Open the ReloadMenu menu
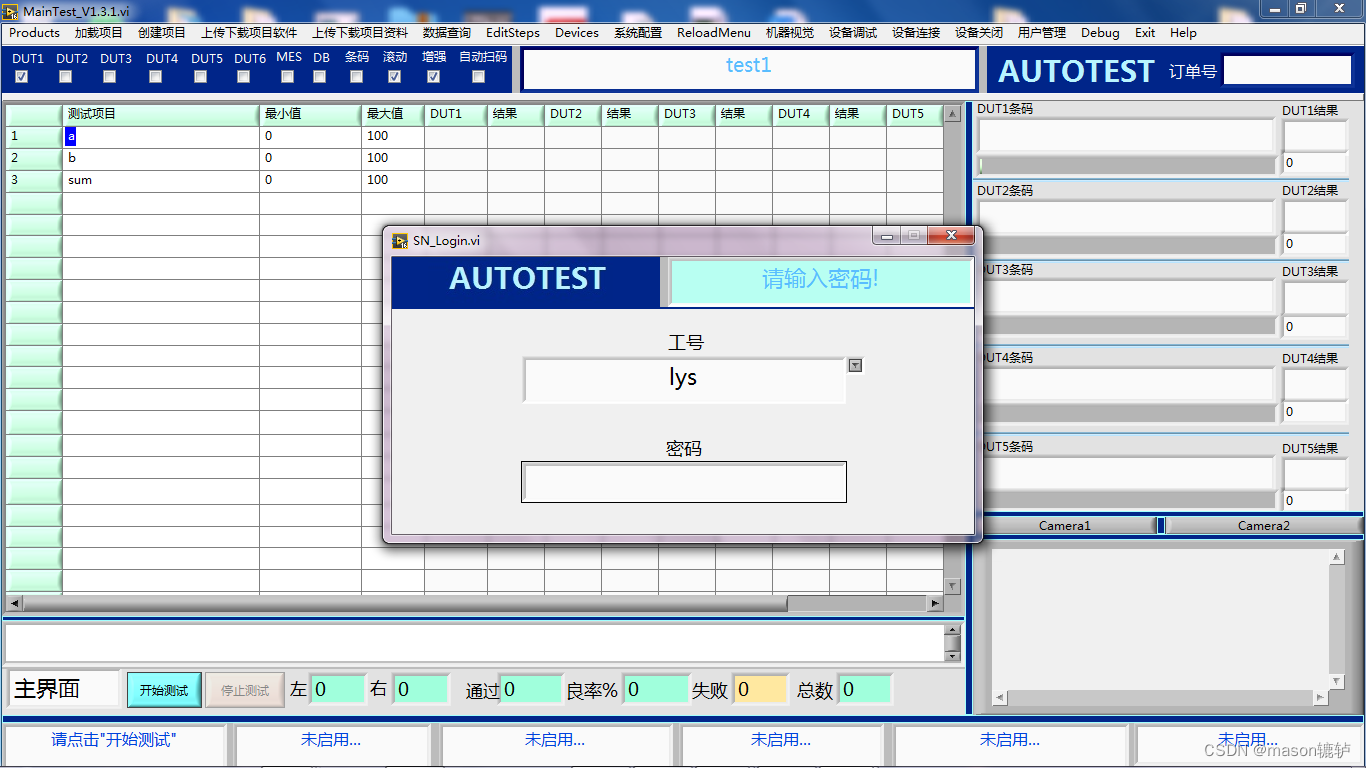1366x768 pixels. 714,33
